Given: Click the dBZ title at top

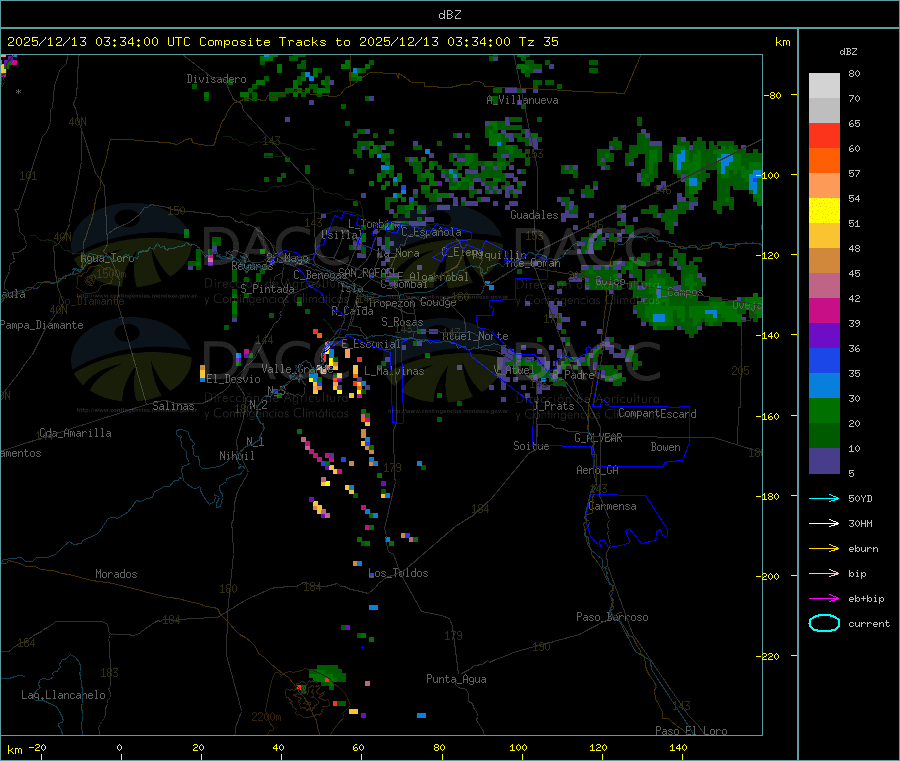Looking at the screenshot, I should coord(449,15).
